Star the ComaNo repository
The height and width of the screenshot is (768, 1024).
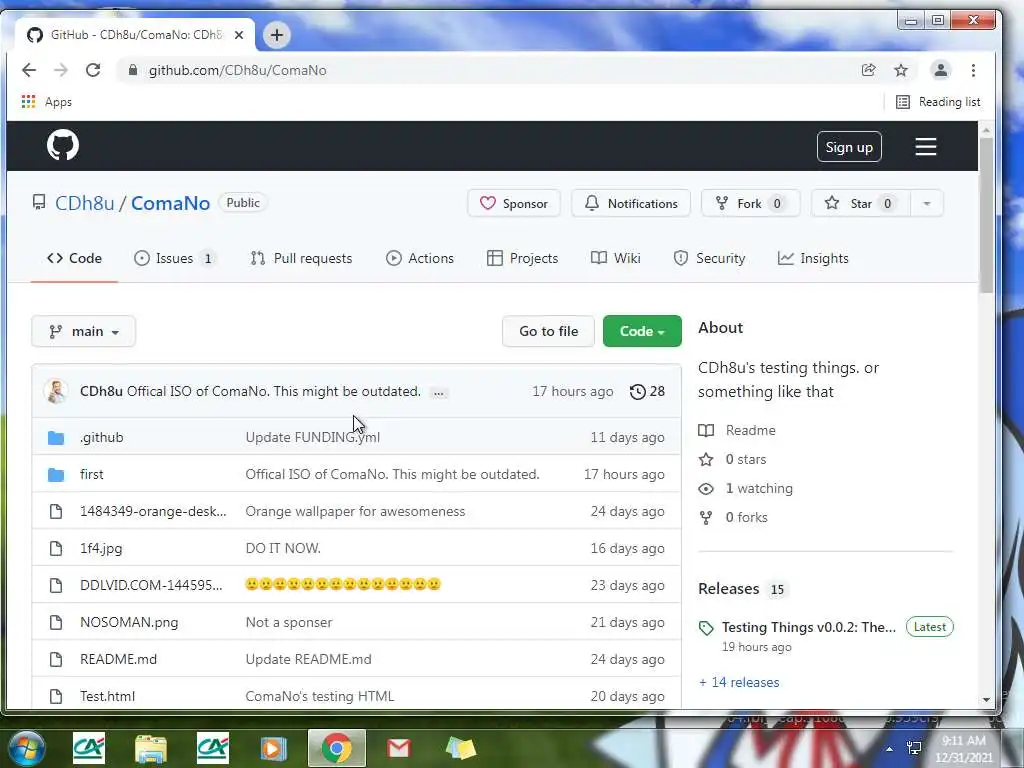861,203
